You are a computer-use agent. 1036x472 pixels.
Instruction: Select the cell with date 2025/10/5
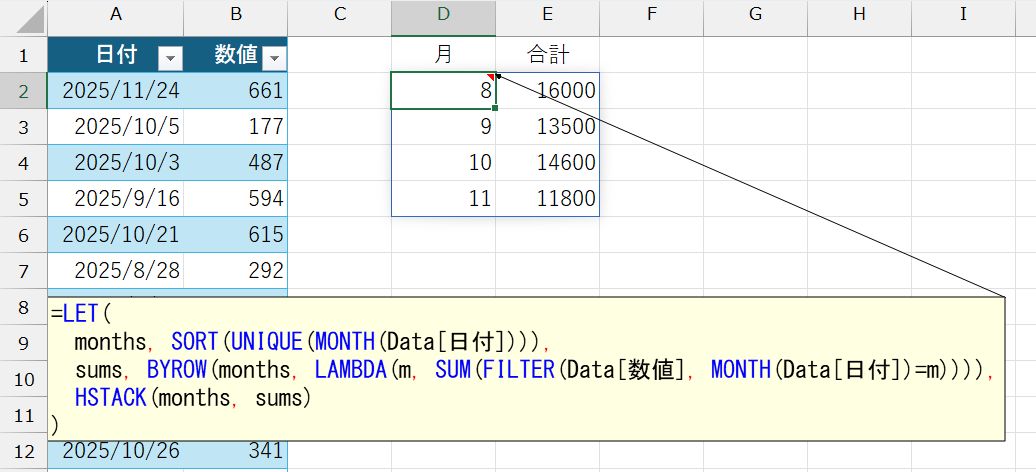116,126
